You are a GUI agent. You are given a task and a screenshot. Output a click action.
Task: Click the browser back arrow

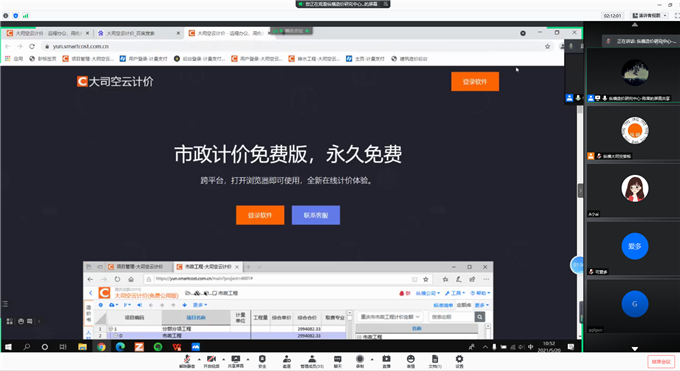[7, 46]
